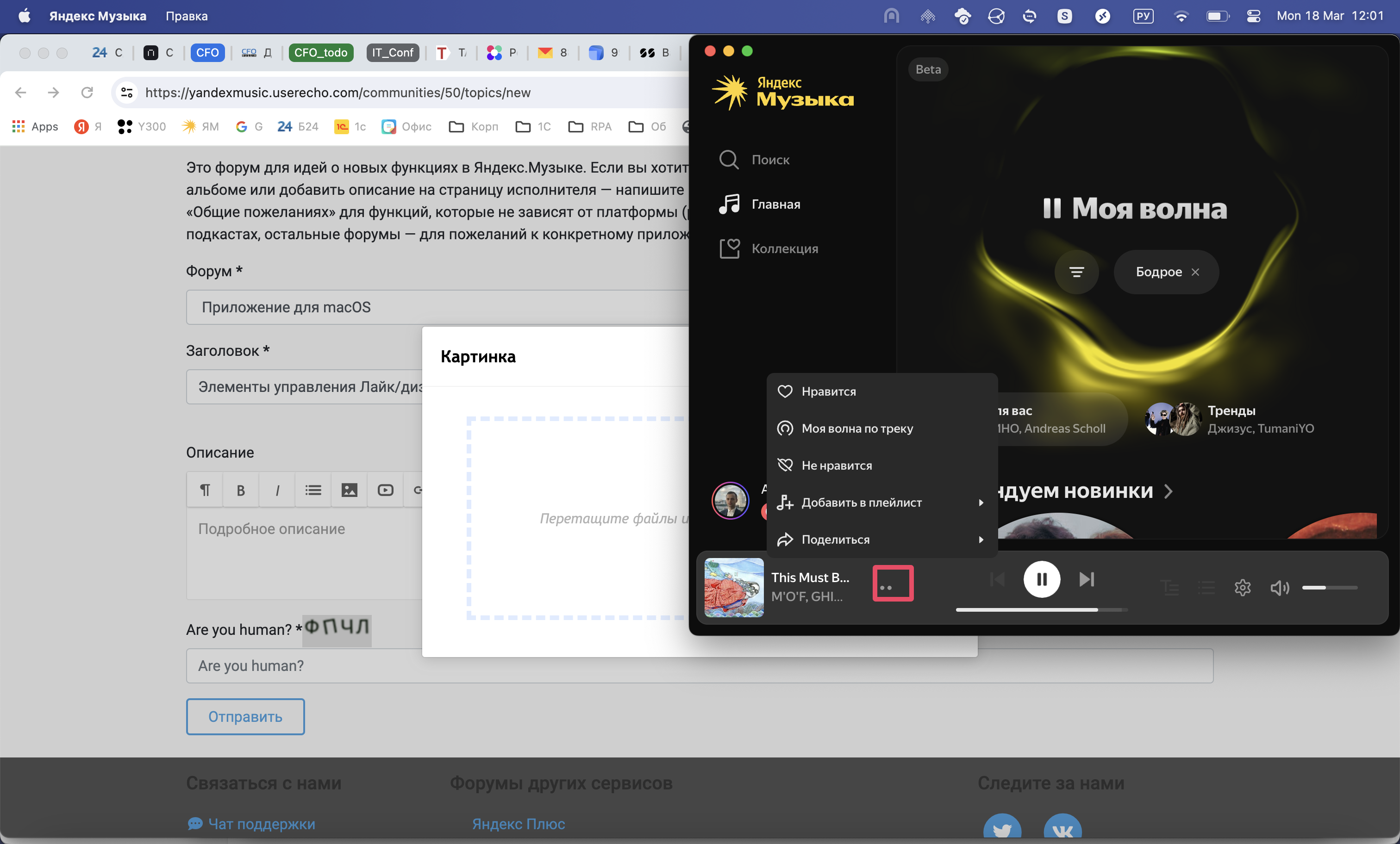Screen dimensions: 1400x844
Task: Open player settings gear icon
Action: coord(1243,588)
